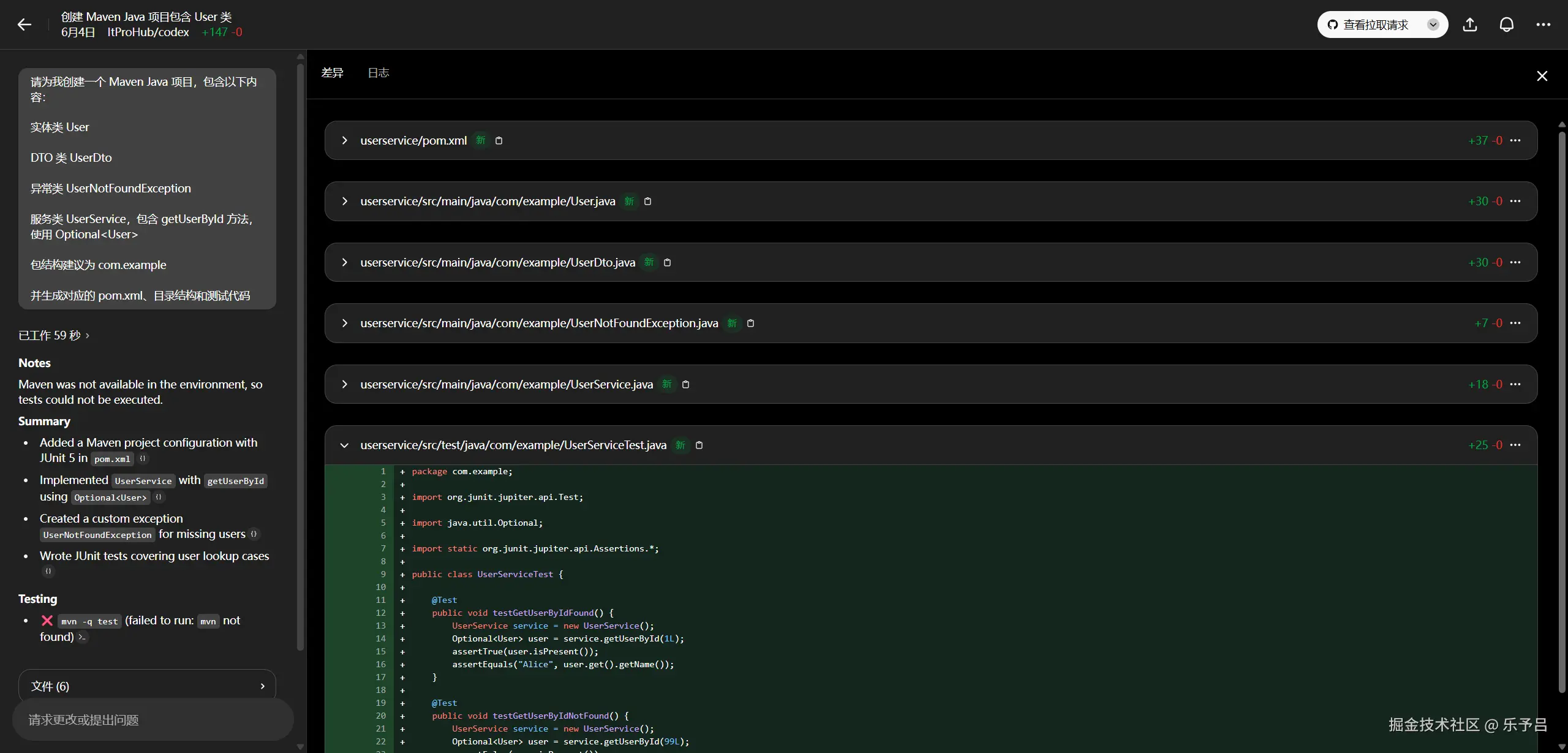Copy path of UserServiceTest.java file

pos(699,445)
